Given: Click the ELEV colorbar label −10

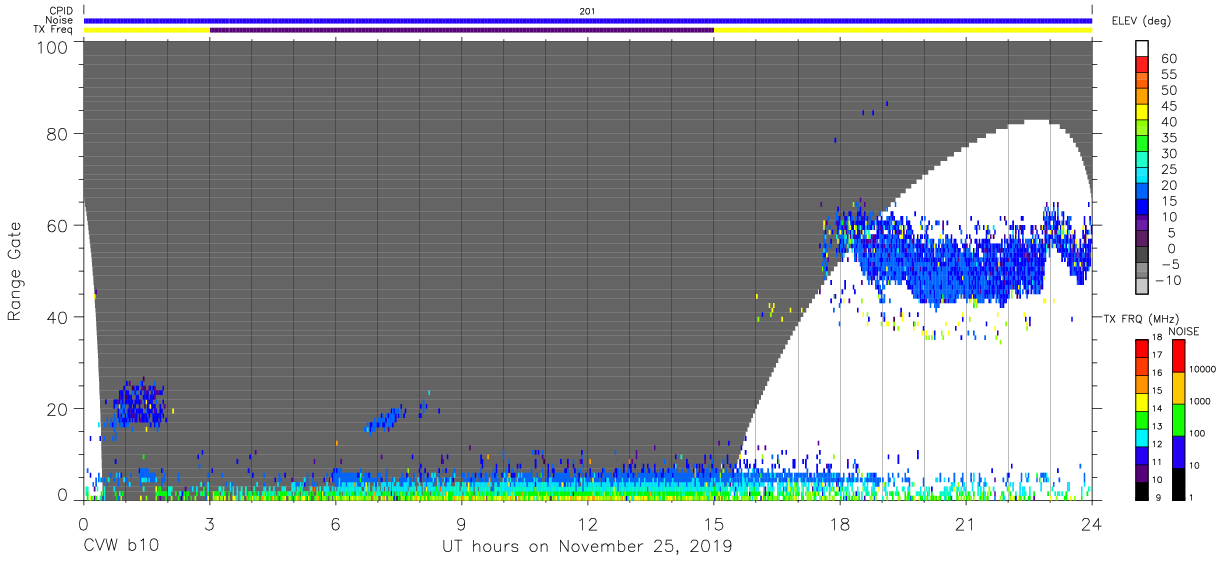Looking at the screenshot, I should tap(1167, 281).
